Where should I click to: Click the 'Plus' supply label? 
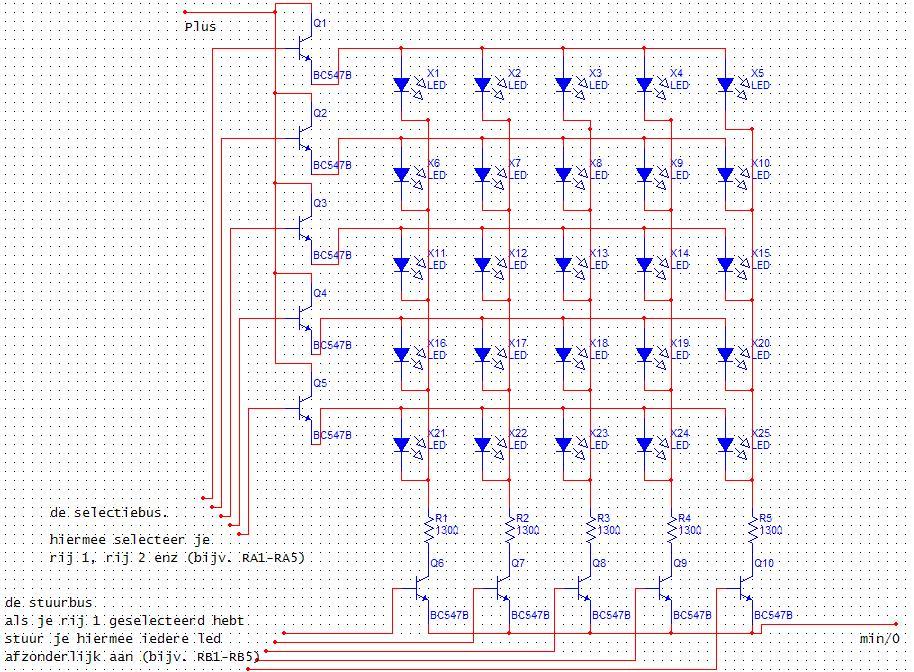pos(200,26)
